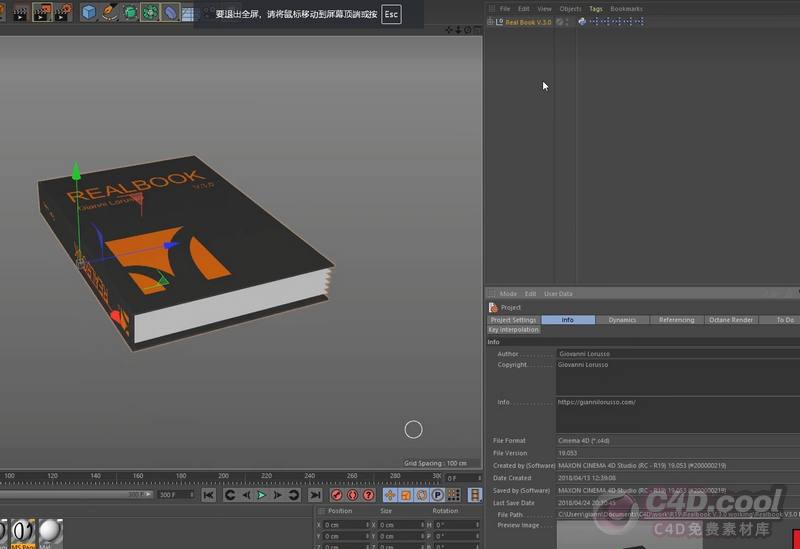Toggle the Rotation keying button

(422, 495)
